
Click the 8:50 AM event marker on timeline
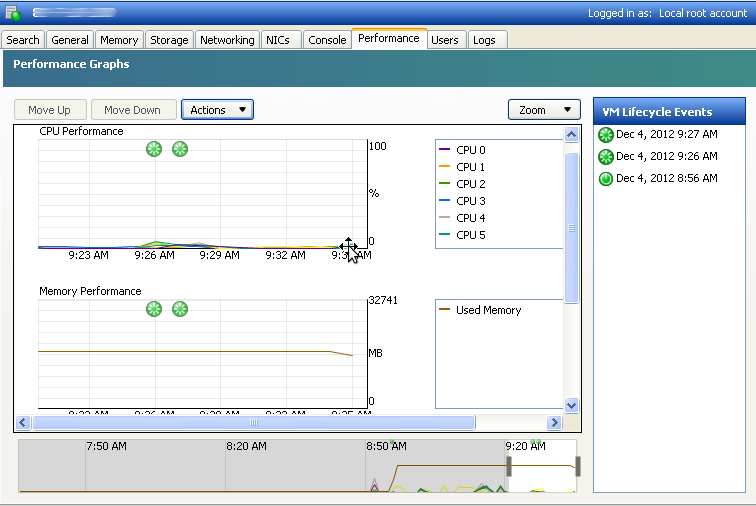[x=392, y=441]
